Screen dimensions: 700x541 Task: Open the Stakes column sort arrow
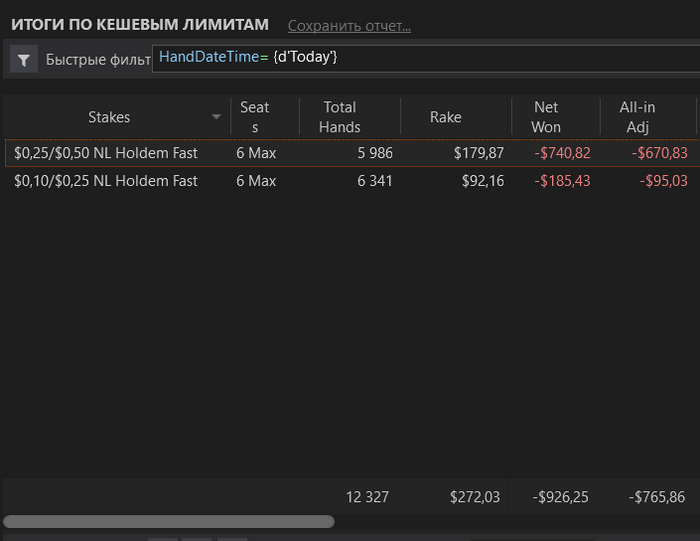click(216, 117)
